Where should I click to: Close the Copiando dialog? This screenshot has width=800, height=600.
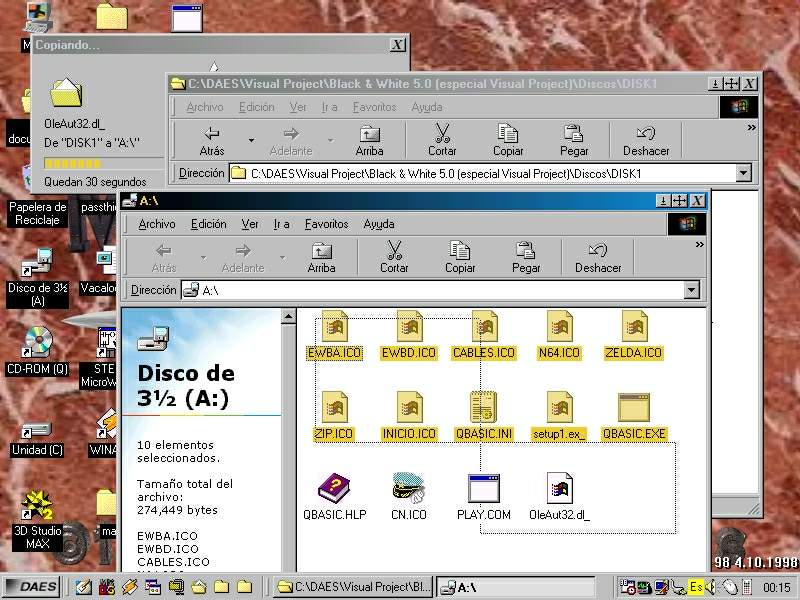coord(397,45)
